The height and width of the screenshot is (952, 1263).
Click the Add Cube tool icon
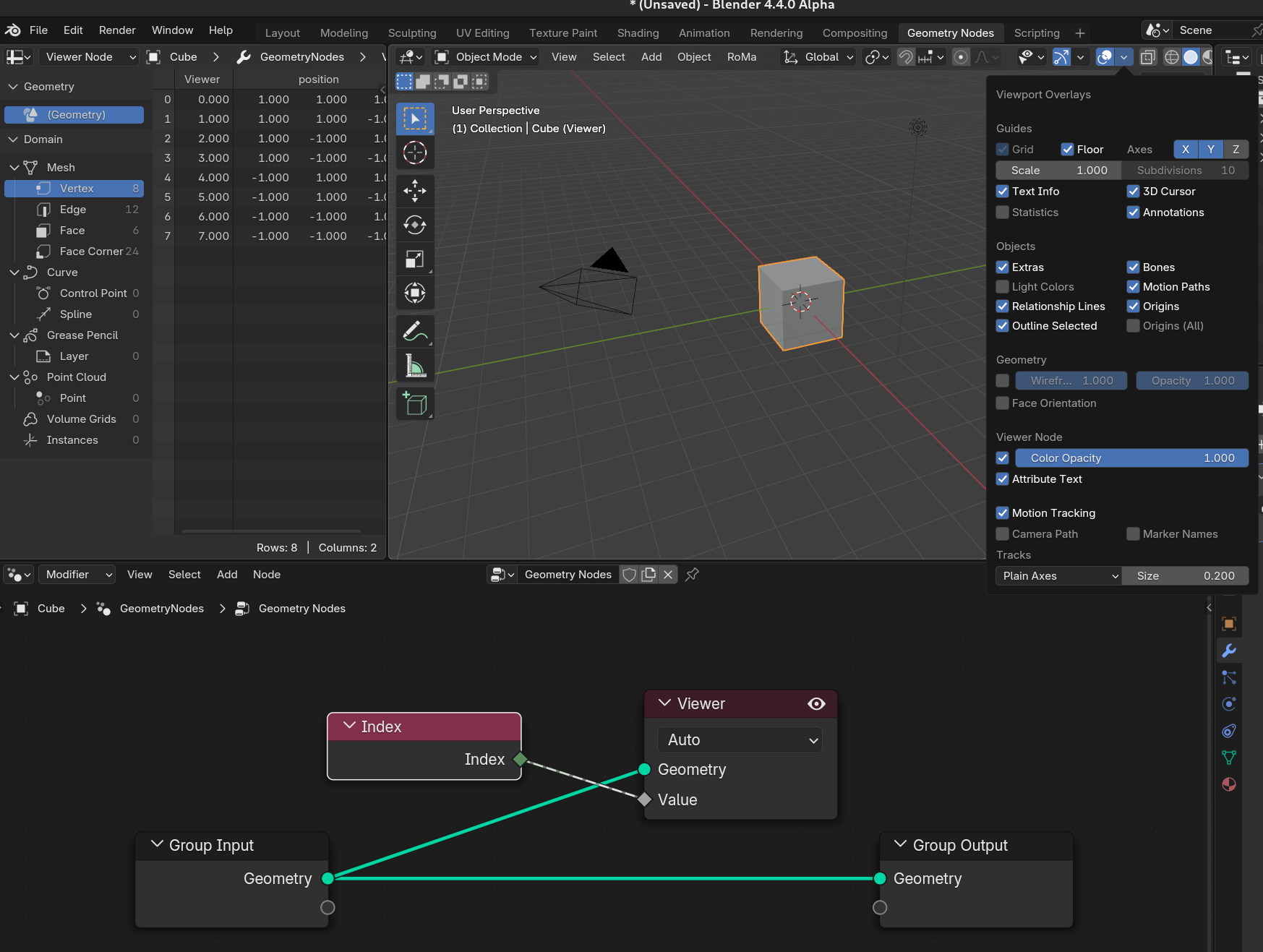[415, 404]
